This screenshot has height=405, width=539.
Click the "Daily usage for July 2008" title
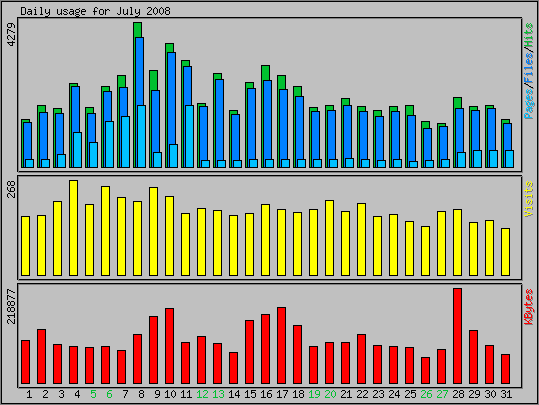pyautogui.click(x=95, y=11)
